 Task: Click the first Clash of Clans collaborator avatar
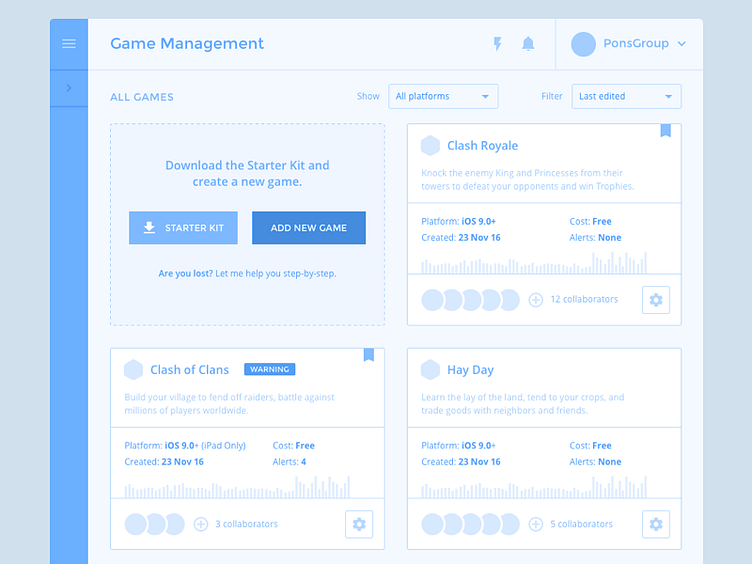click(135, 524)
